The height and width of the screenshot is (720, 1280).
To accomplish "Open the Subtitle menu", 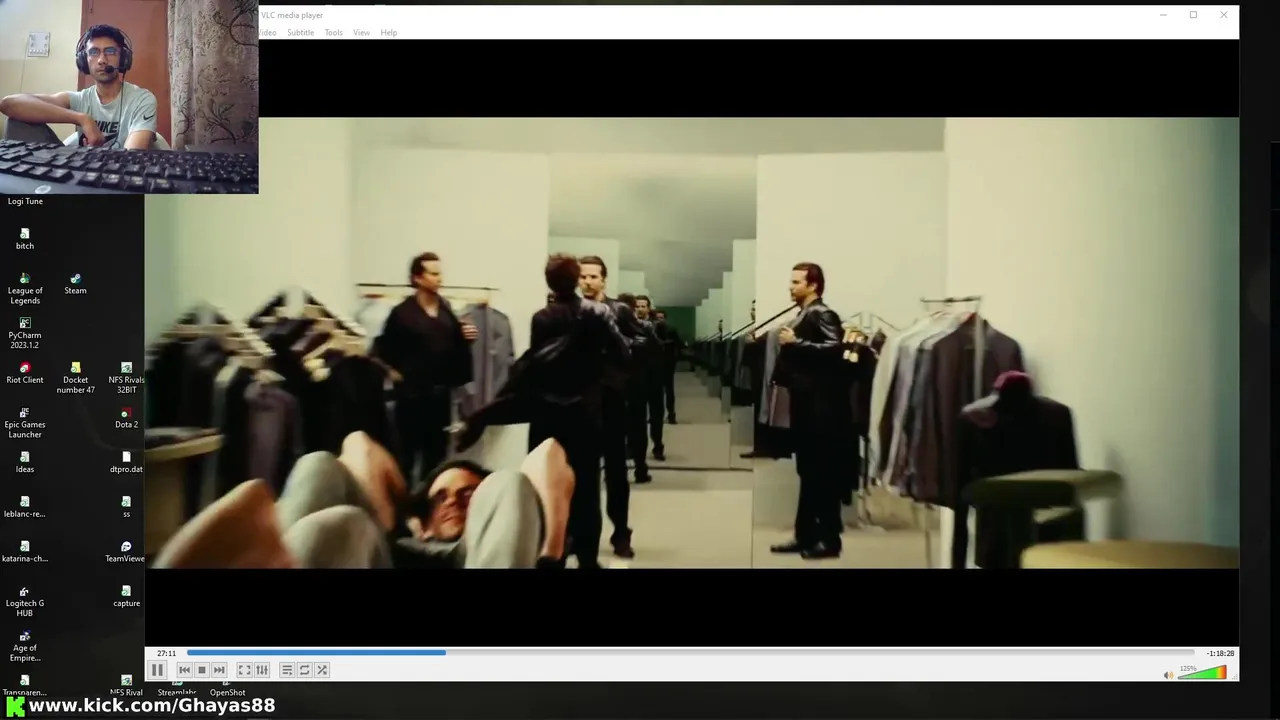I will click(300, 33).
